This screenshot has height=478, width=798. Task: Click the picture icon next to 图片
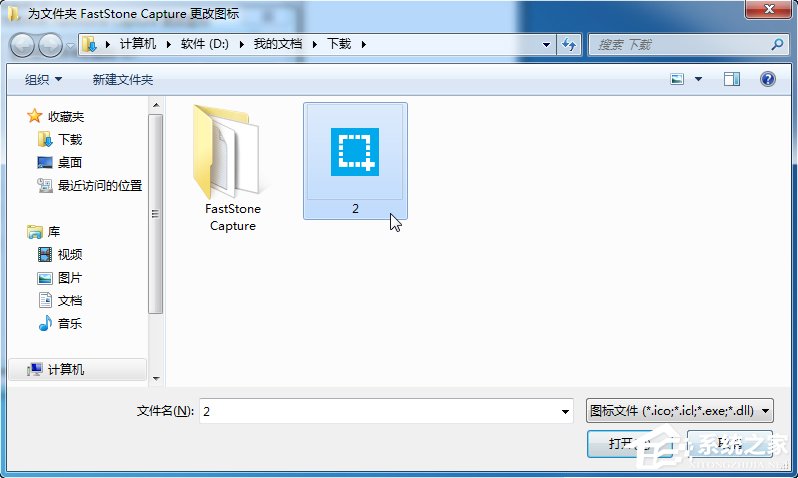tap(45, 278)
